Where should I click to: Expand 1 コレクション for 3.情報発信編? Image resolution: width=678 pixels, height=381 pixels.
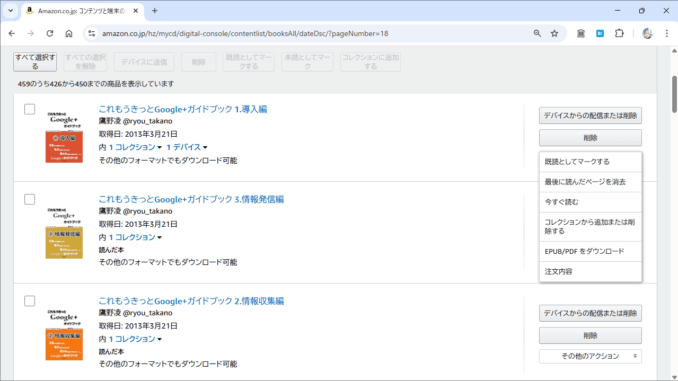tap(135, 237)
